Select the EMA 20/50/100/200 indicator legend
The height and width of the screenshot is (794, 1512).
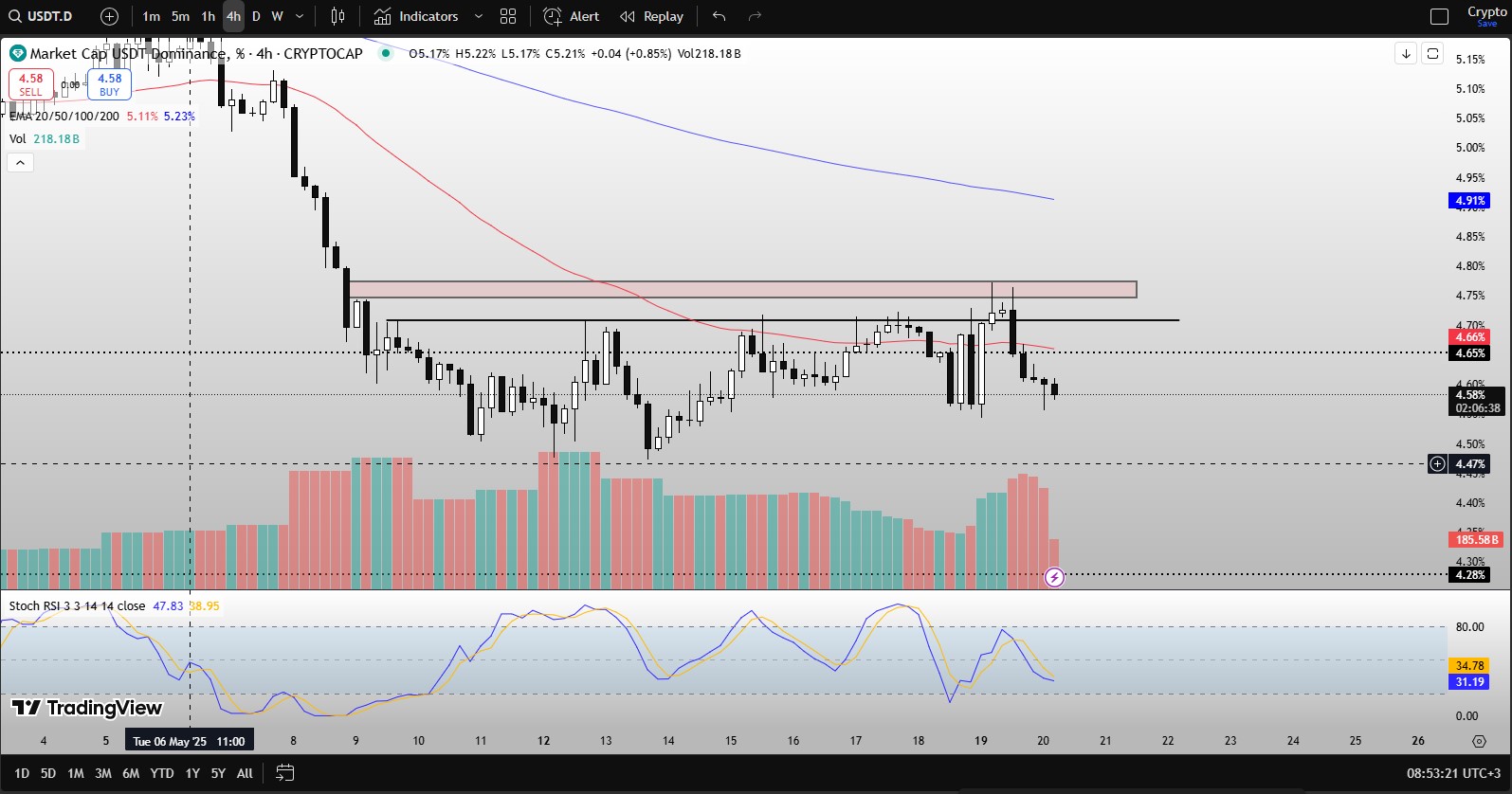coord(64,116)
